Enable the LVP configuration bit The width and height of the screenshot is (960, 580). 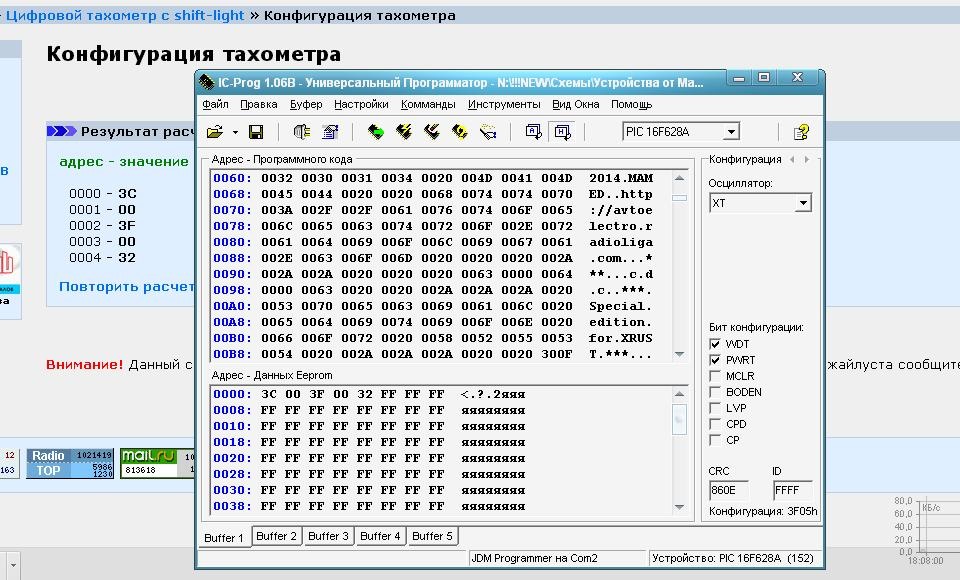714,408
